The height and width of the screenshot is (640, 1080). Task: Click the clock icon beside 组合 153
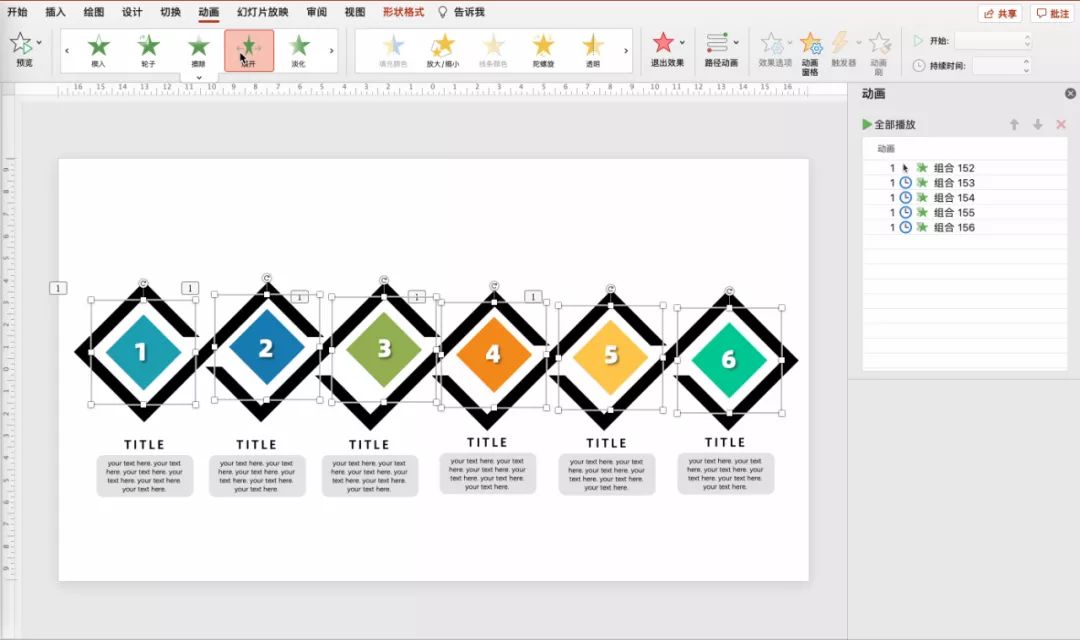(x=906, y=183)
